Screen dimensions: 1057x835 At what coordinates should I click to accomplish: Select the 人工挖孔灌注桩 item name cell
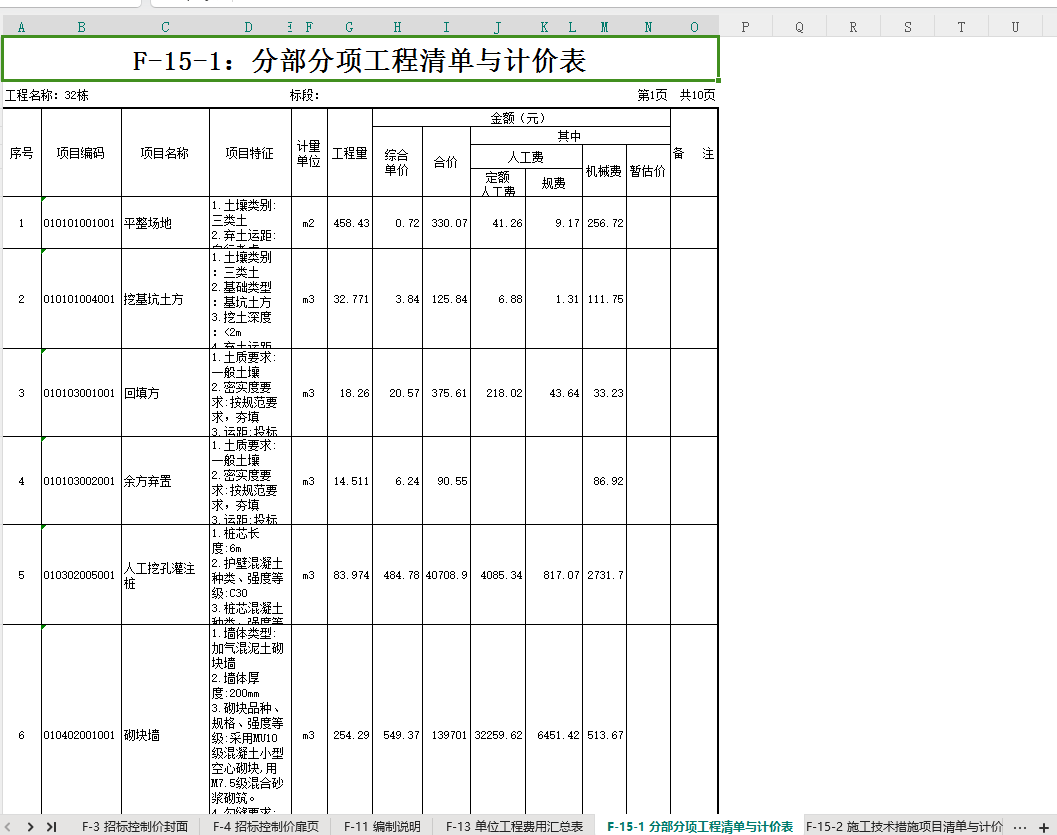tap(165, 575)
